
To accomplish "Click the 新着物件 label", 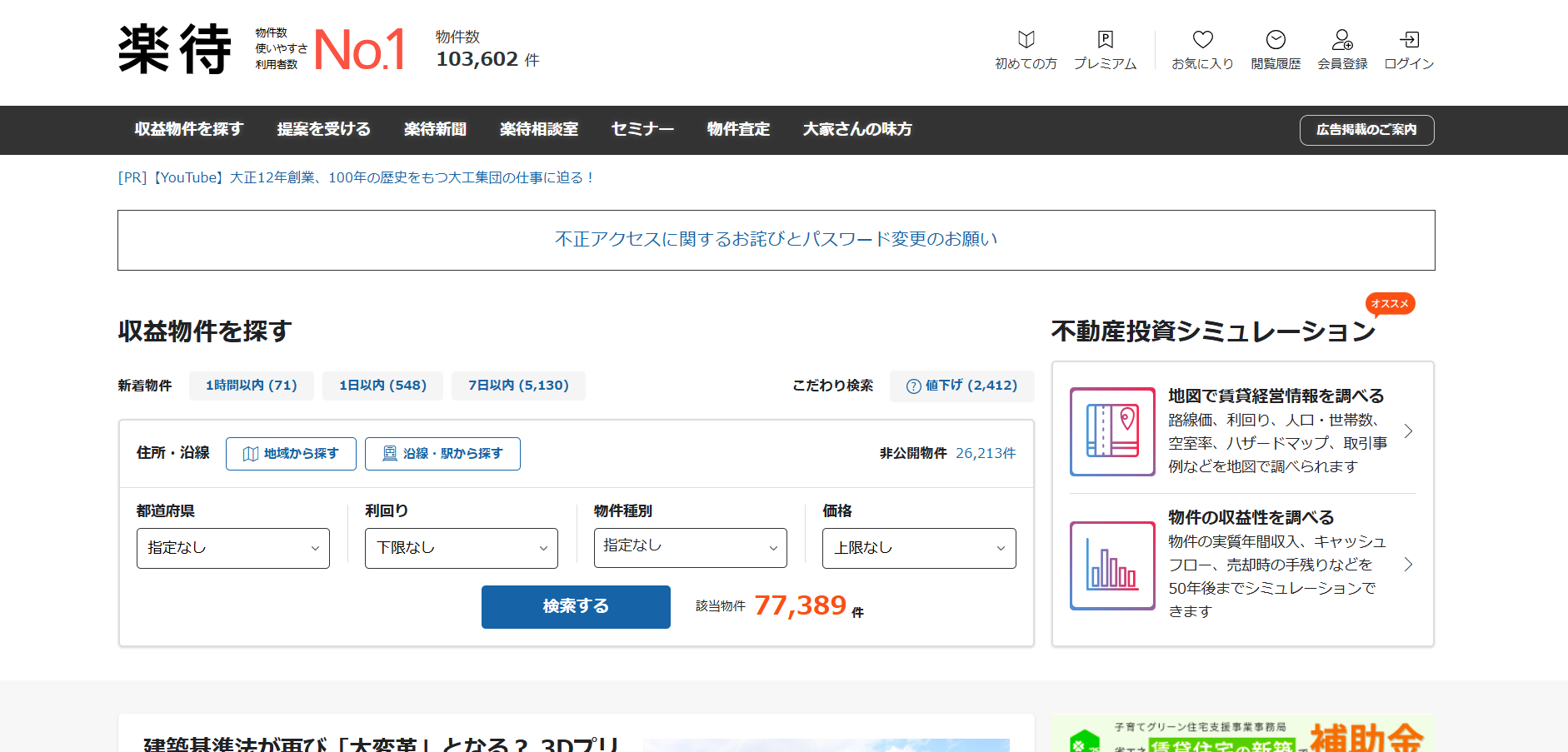I will [x=145, y=386].
